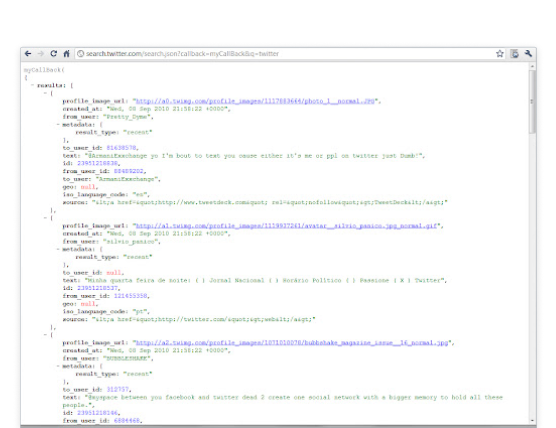556x428 pixels.
Task: Click the browser forward arrow
Action: pos(41,54)
